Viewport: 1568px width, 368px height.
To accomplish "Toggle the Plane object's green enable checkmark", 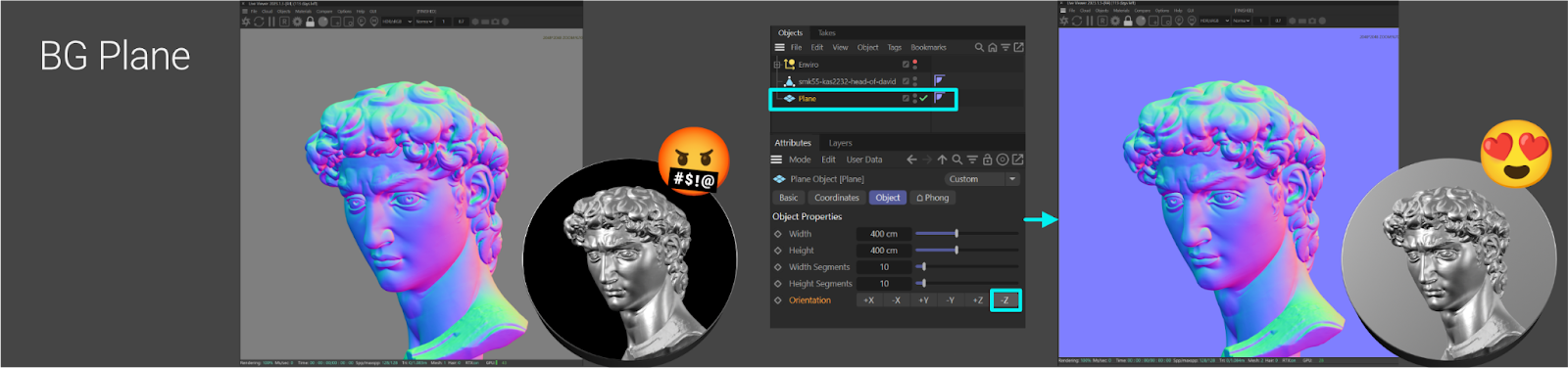I will pyautogui.click(x=923, y=98).
